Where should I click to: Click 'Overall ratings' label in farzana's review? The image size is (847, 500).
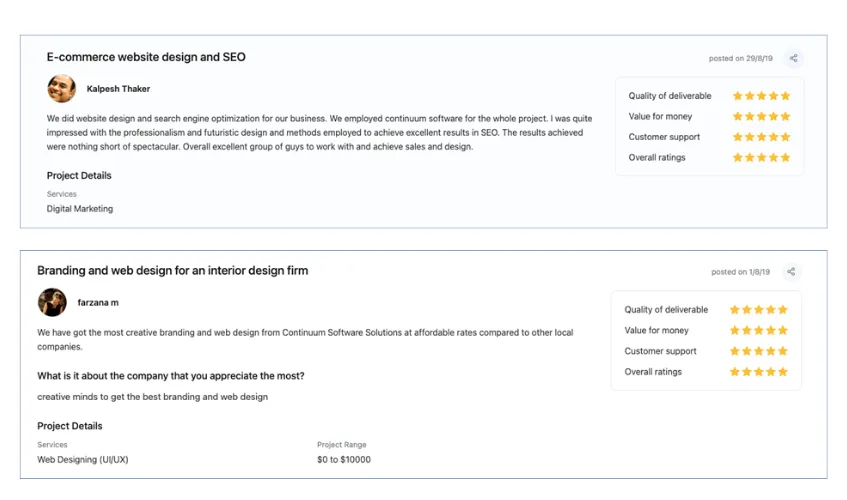point(653,371)
